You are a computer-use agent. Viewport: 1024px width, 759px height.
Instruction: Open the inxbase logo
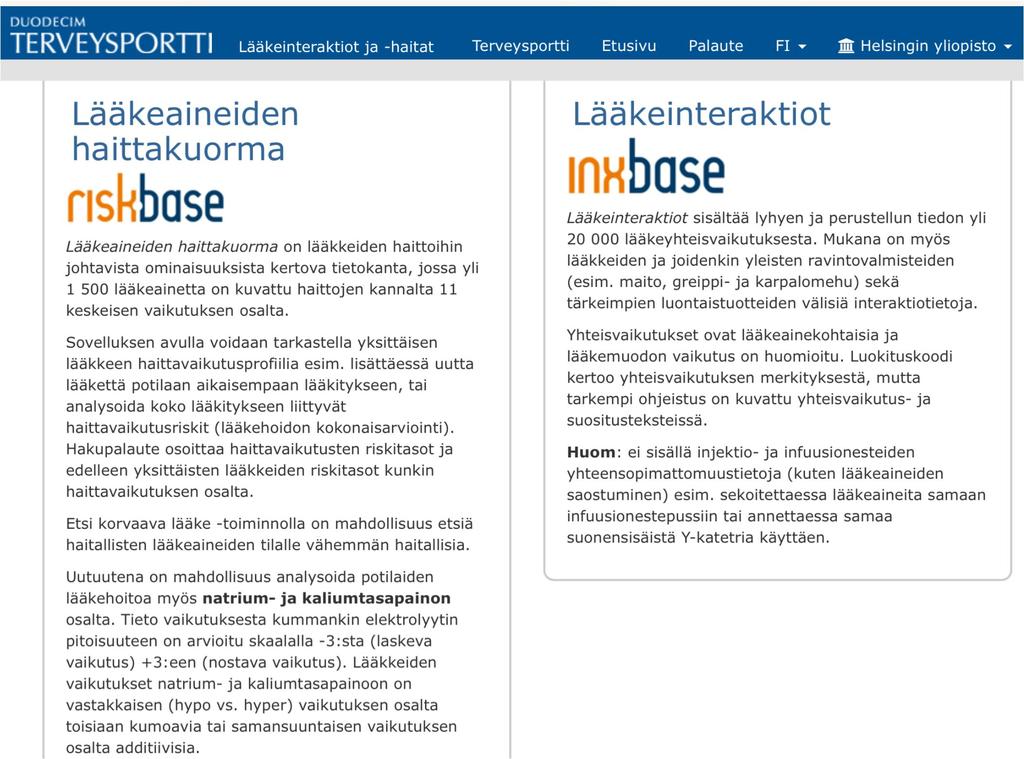[x=646, y=167]
